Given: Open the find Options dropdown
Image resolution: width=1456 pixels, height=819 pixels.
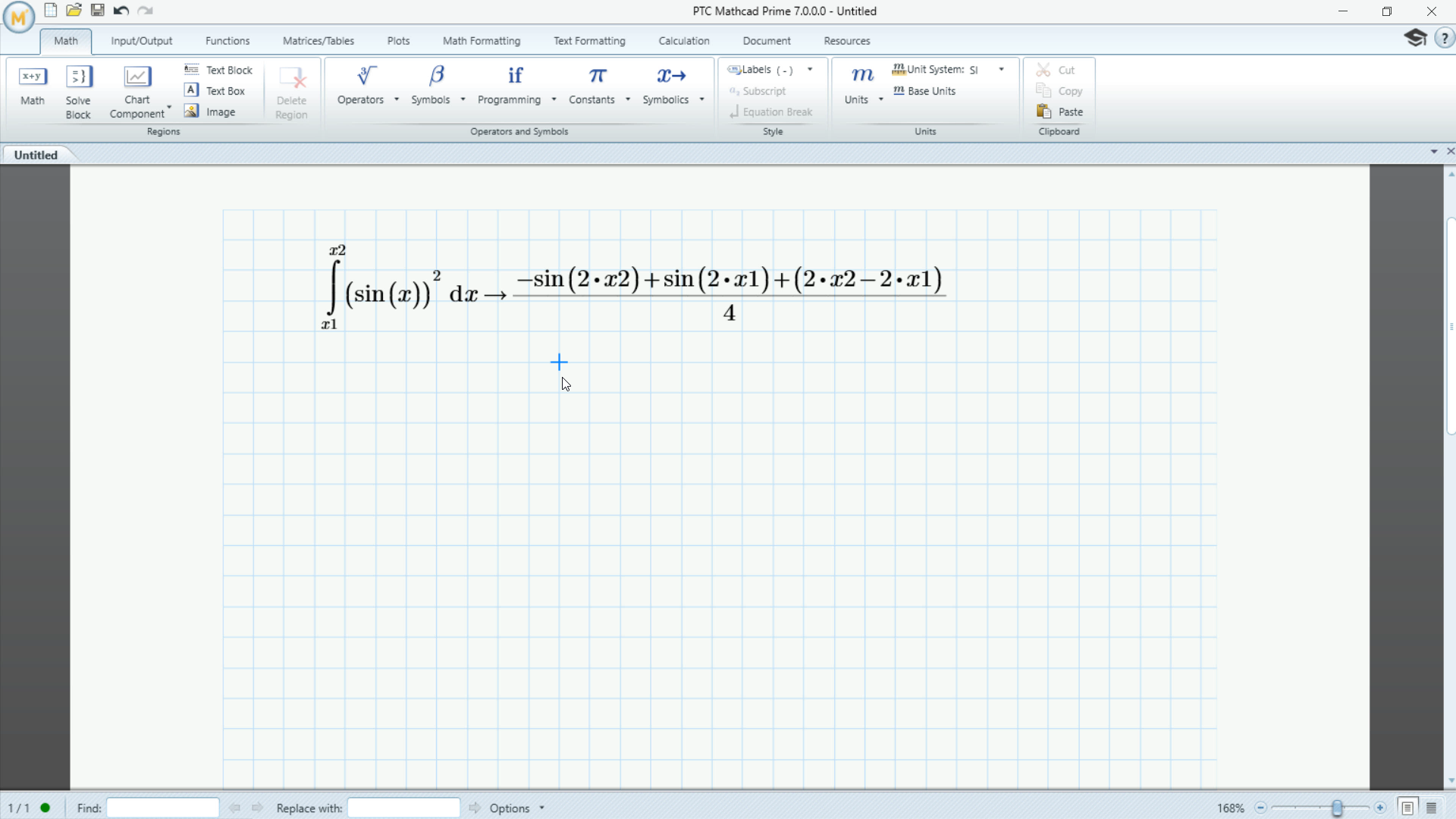Looking at the screenshot, I should [x=518, y=808].
